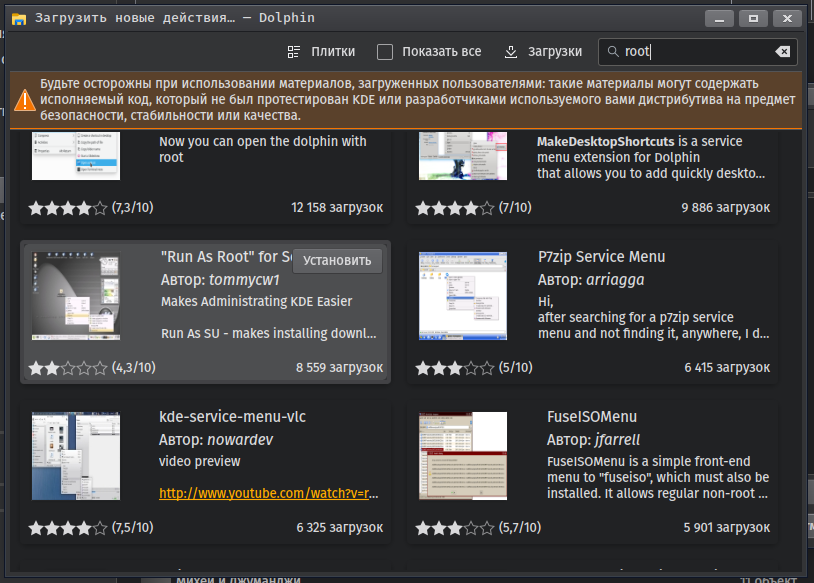The height and width of the screenshot is (583, 814).
Task: Focus the search field containing root
Action: click(x=698, y=52)
